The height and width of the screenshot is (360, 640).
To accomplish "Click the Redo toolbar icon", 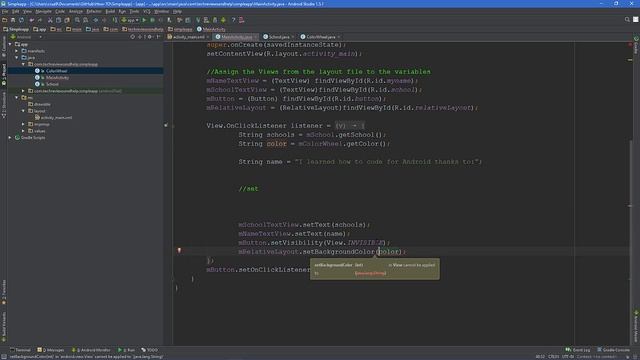I will point(40,20).
